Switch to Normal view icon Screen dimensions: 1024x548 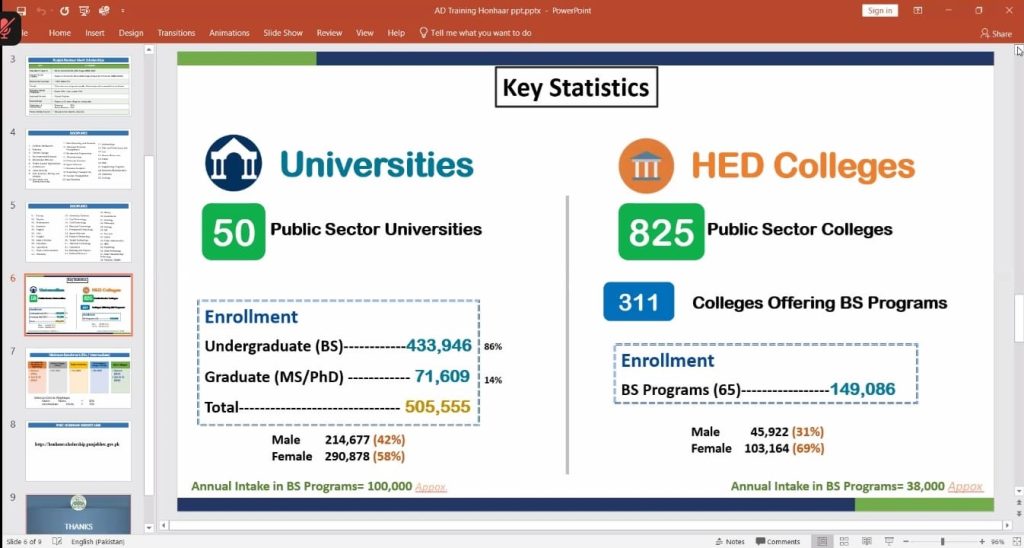pos(822,541)
